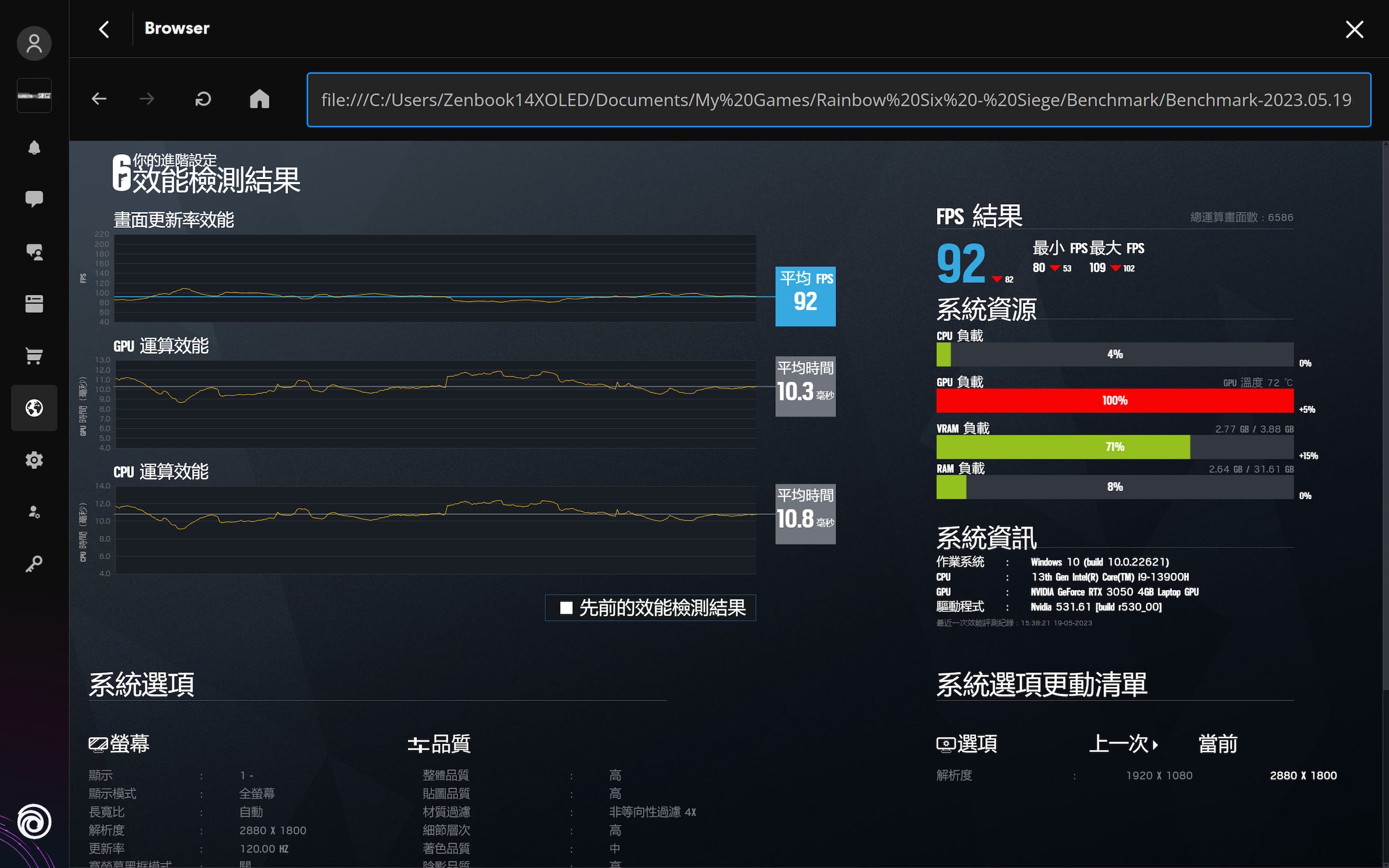This screenshot has width=1389, height=868.
Task: Open the store shopping cart
Action: click(34, 356)
